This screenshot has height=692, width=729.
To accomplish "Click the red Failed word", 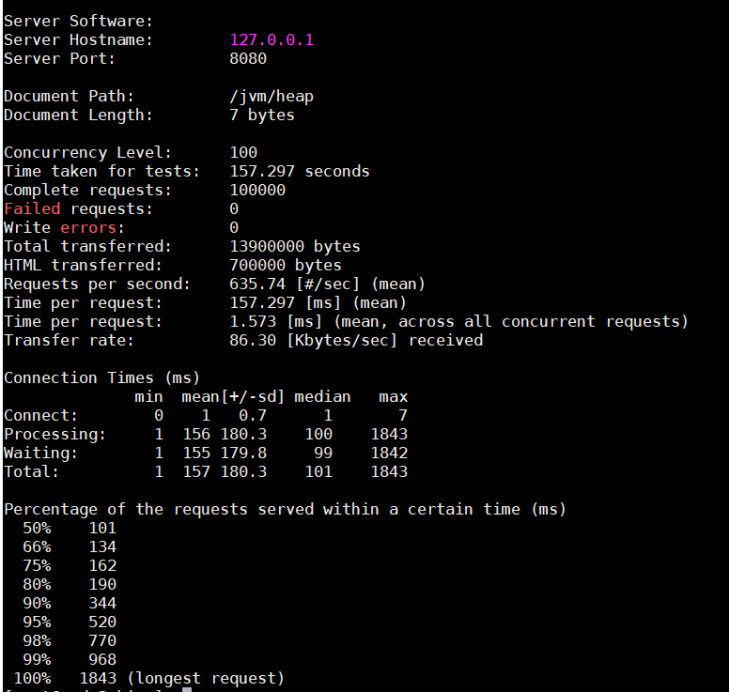I will point(33,209).
